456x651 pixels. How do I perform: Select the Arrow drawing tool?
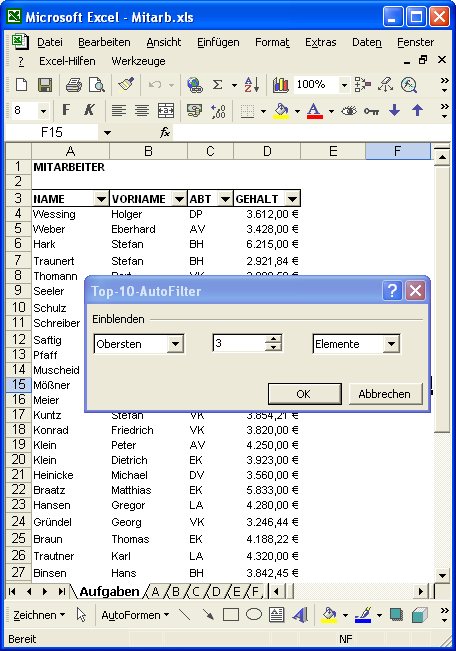[x=207, y=614]
